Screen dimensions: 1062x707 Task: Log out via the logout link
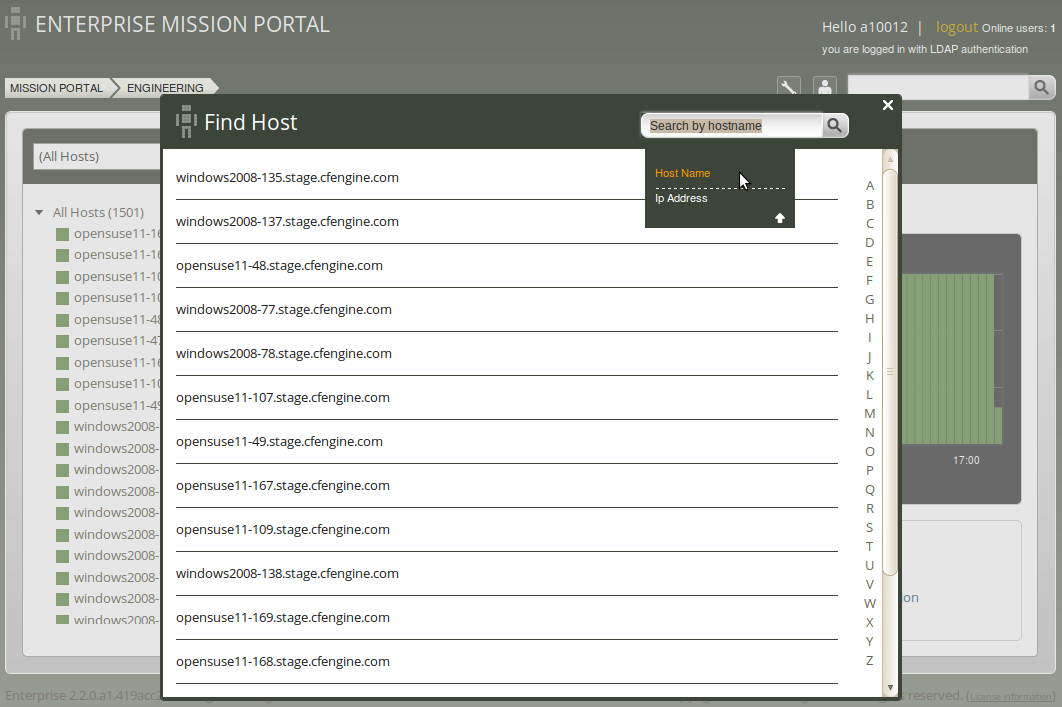coord(956,27)
